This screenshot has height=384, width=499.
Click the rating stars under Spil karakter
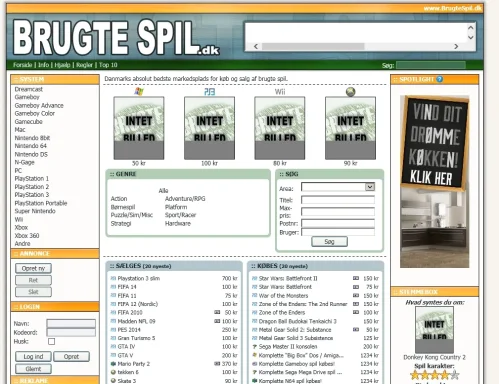[x=435, y=375]
